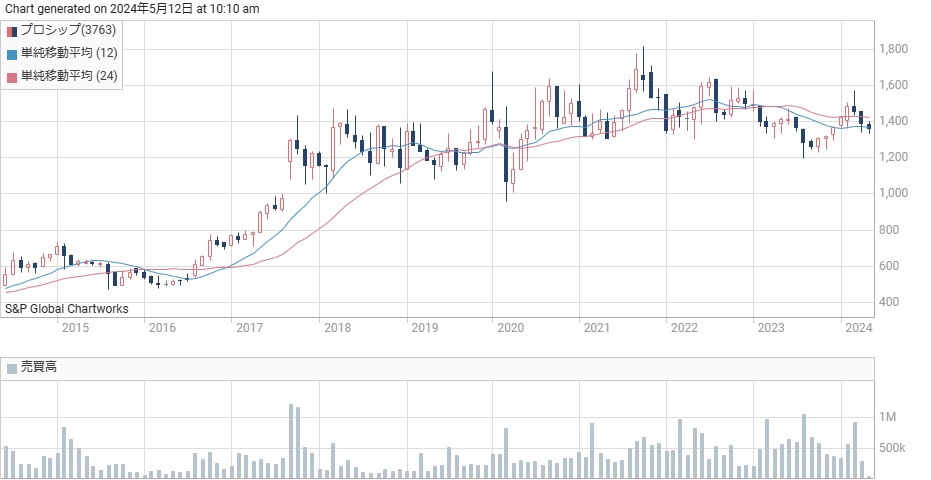Image resolution: width=931 pixels, height=480 pixels.
Task: Click the 2018 year axis label
Action: coord(337,328)
